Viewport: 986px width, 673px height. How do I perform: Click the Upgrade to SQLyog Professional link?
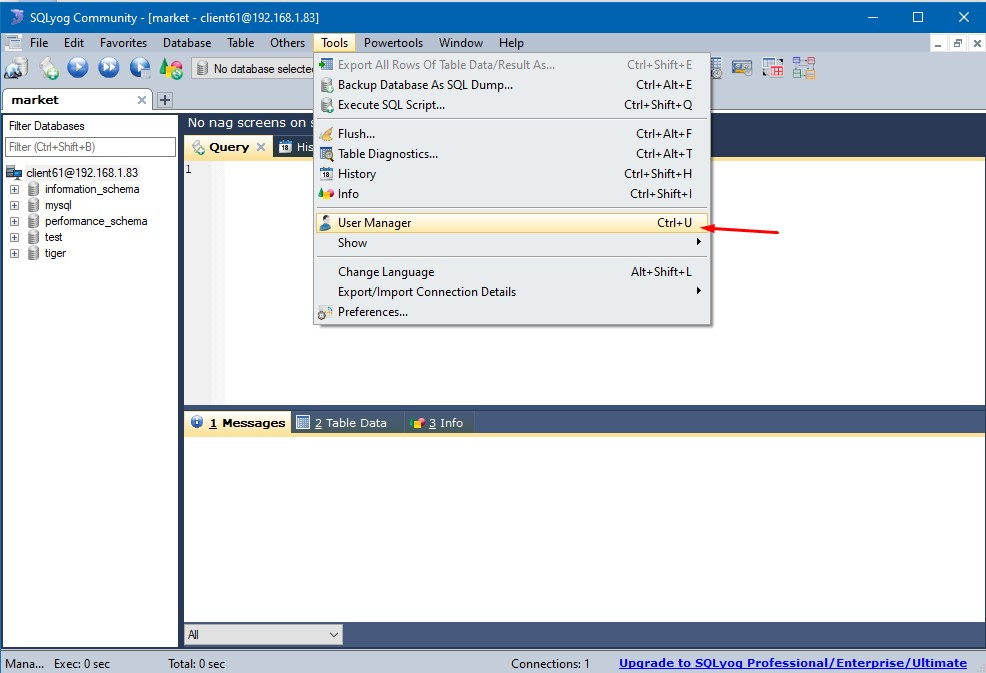click(792, 663)
